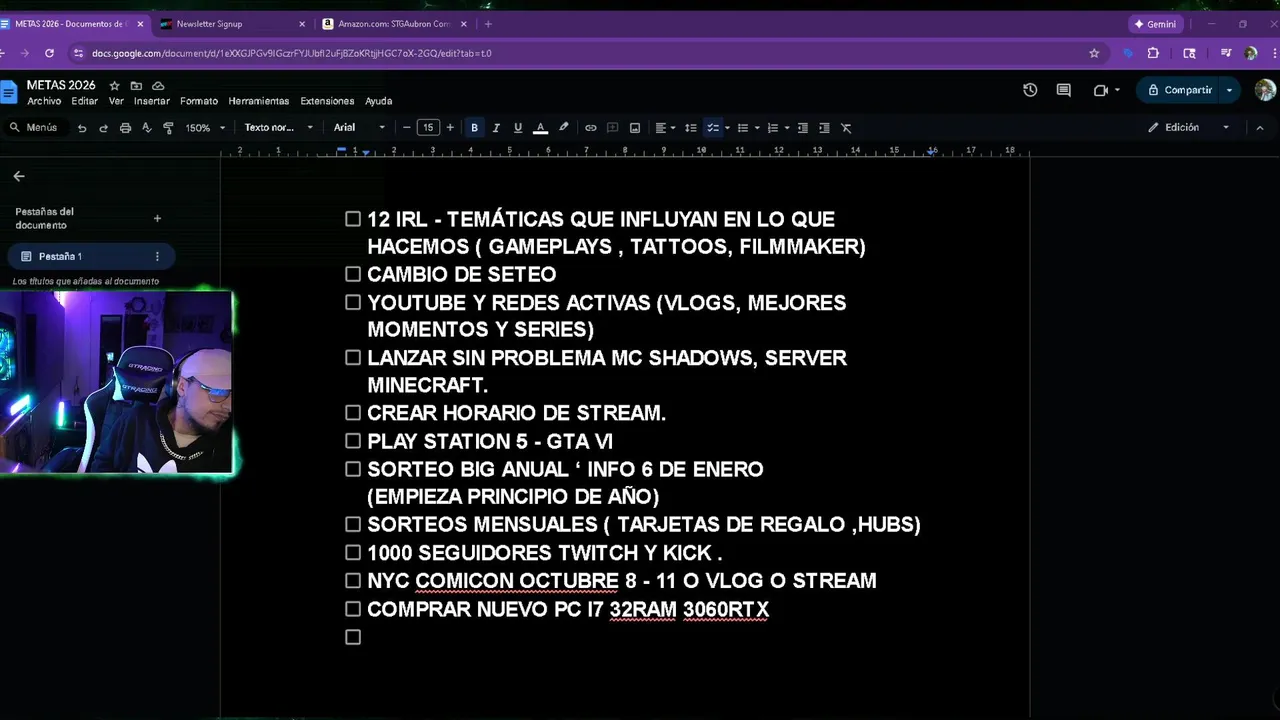
Task: Insert image from the toolbar
Action: (x=634, y=128)
